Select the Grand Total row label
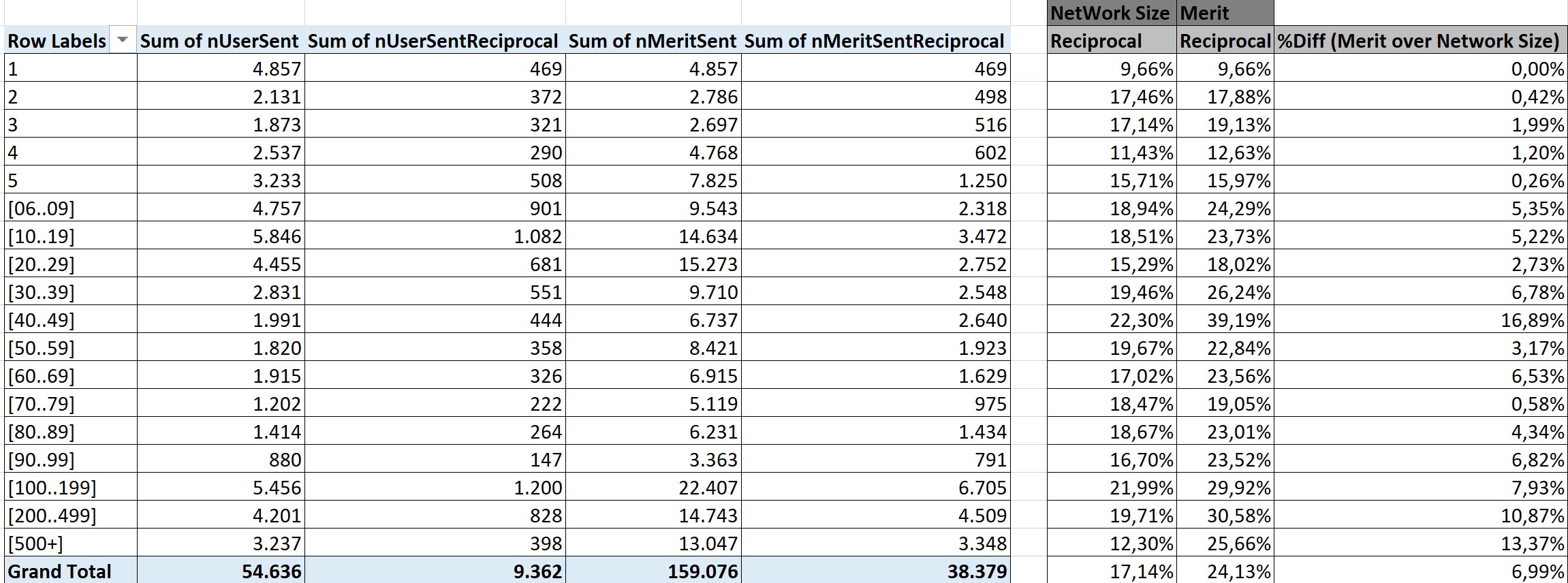Viewport: 1568px width, 583px height. (x=70, y=571)
